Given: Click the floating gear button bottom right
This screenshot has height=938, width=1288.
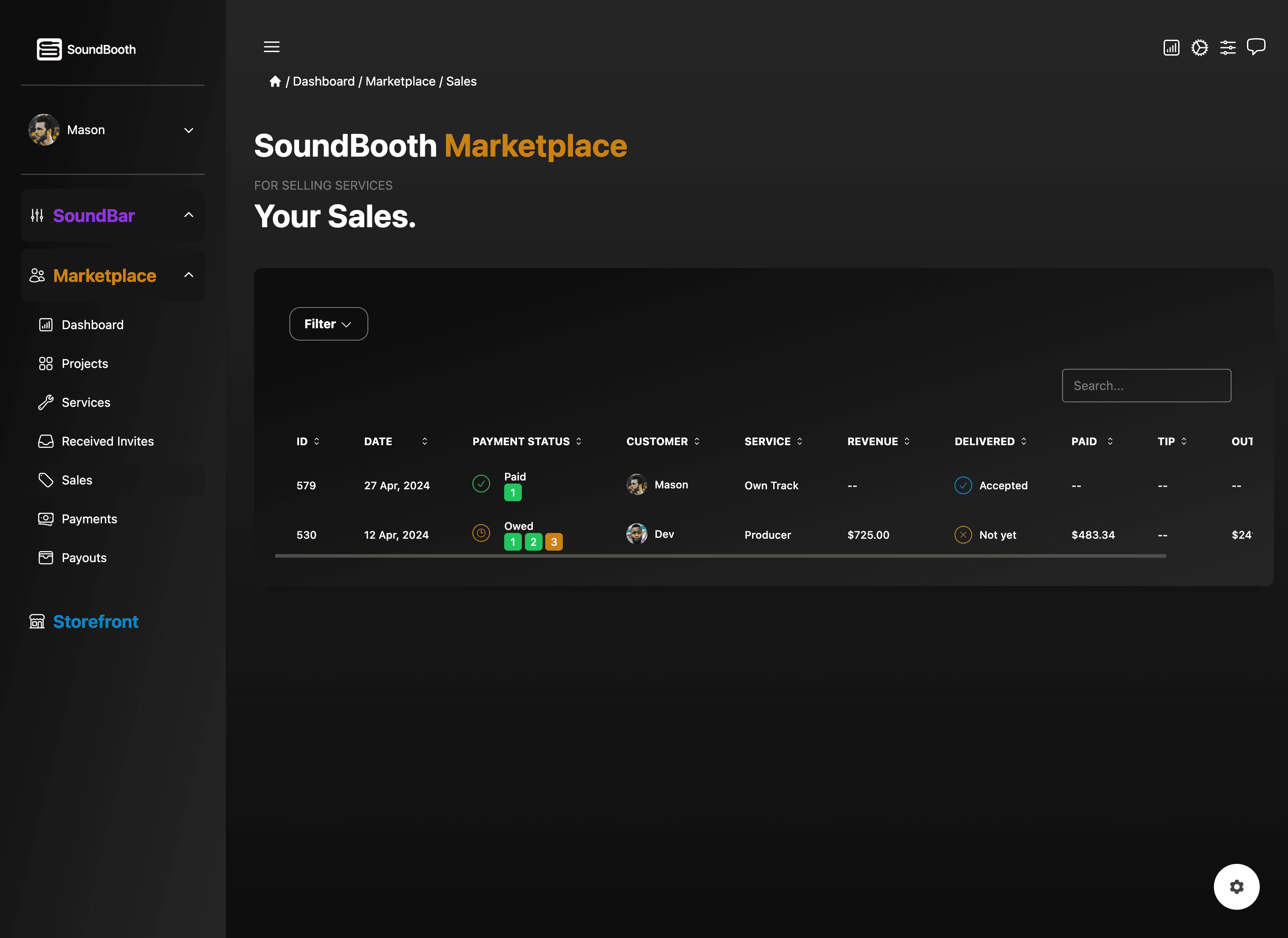Looking at the screenshot, I should click(x=1236, y=886).
